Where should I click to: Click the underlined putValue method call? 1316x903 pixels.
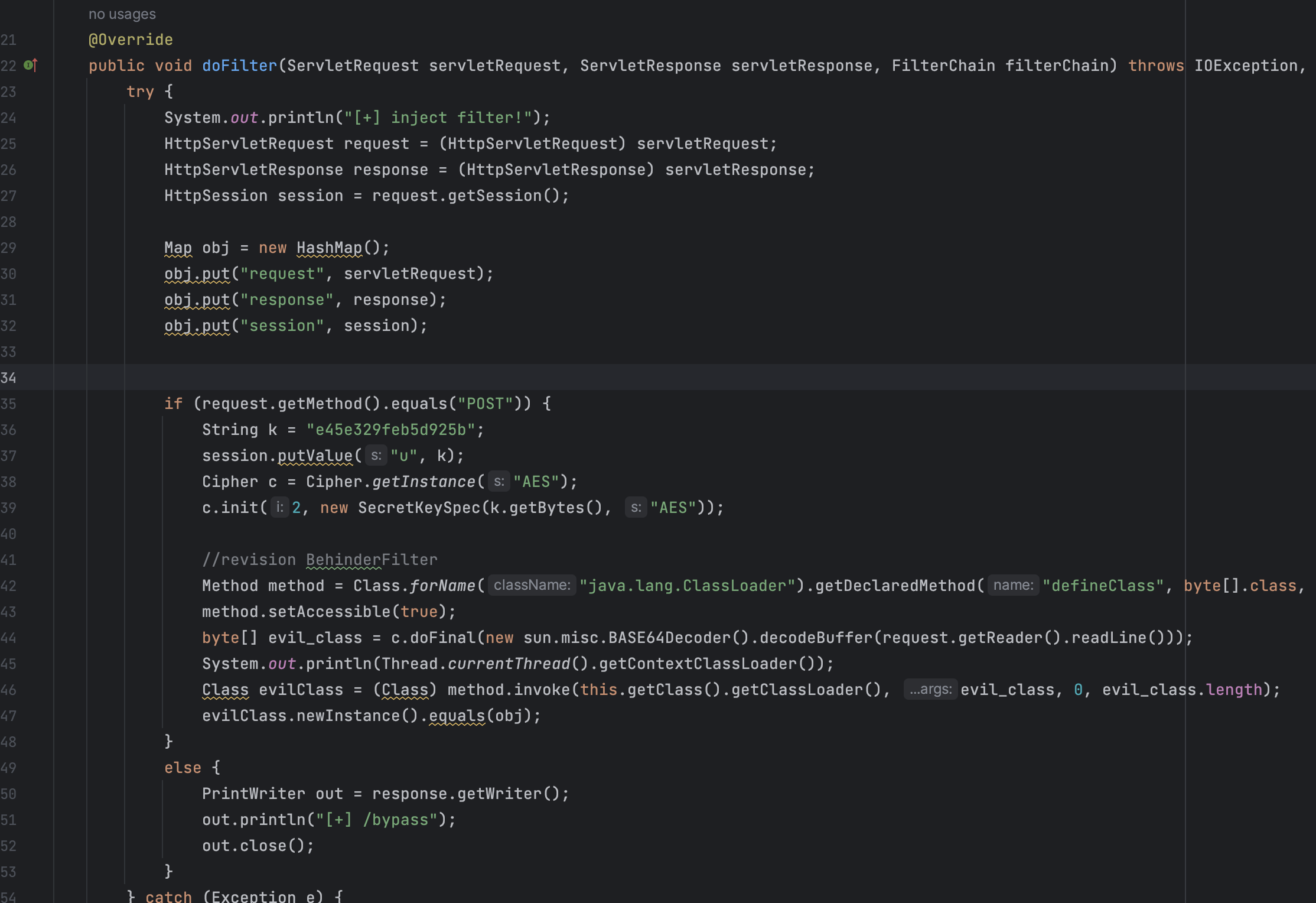click(315, 456)
